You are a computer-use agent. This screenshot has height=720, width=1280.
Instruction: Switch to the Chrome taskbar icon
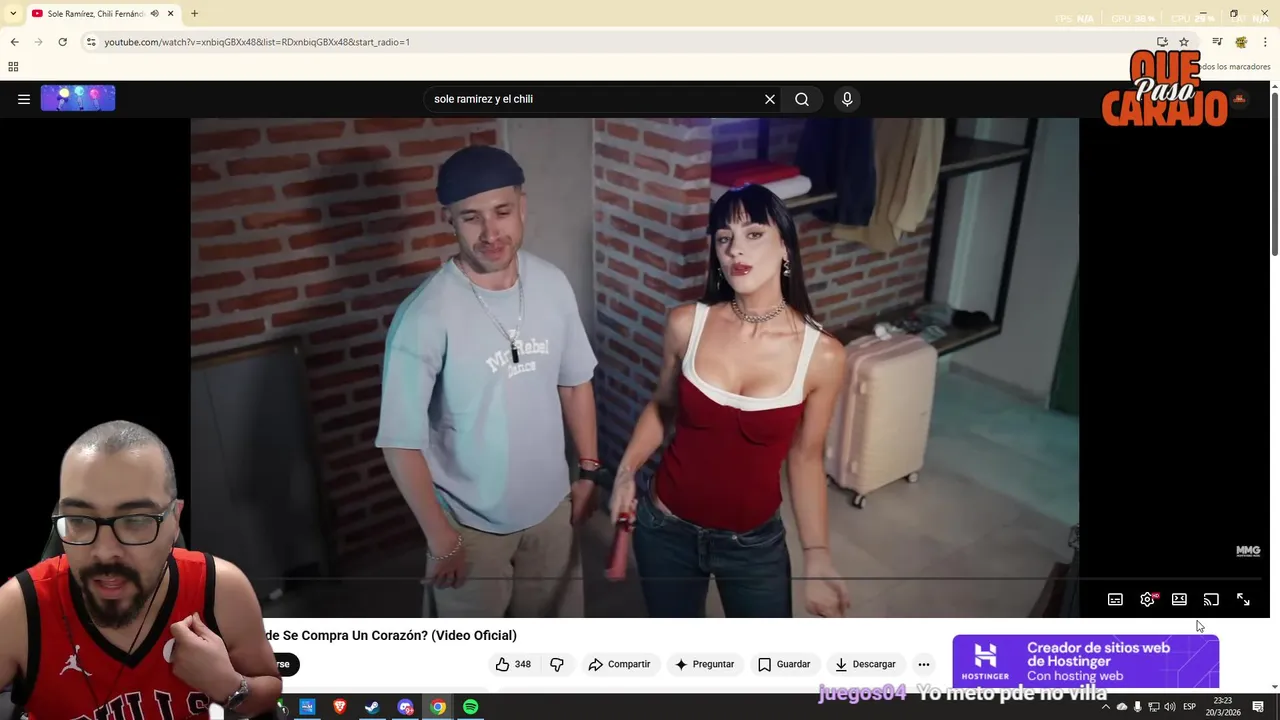coord(438,707)
